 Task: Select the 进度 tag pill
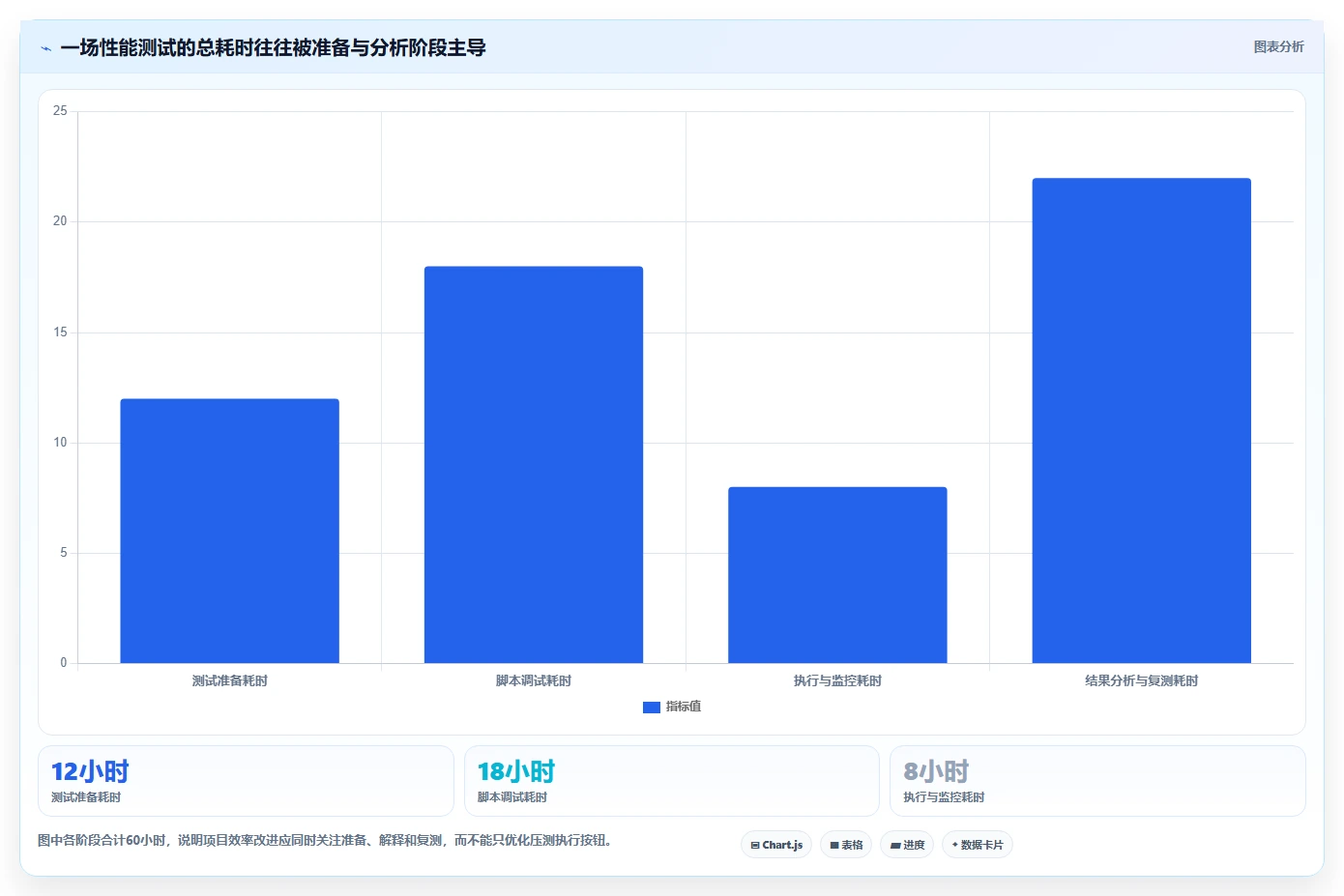pos(907,845)
